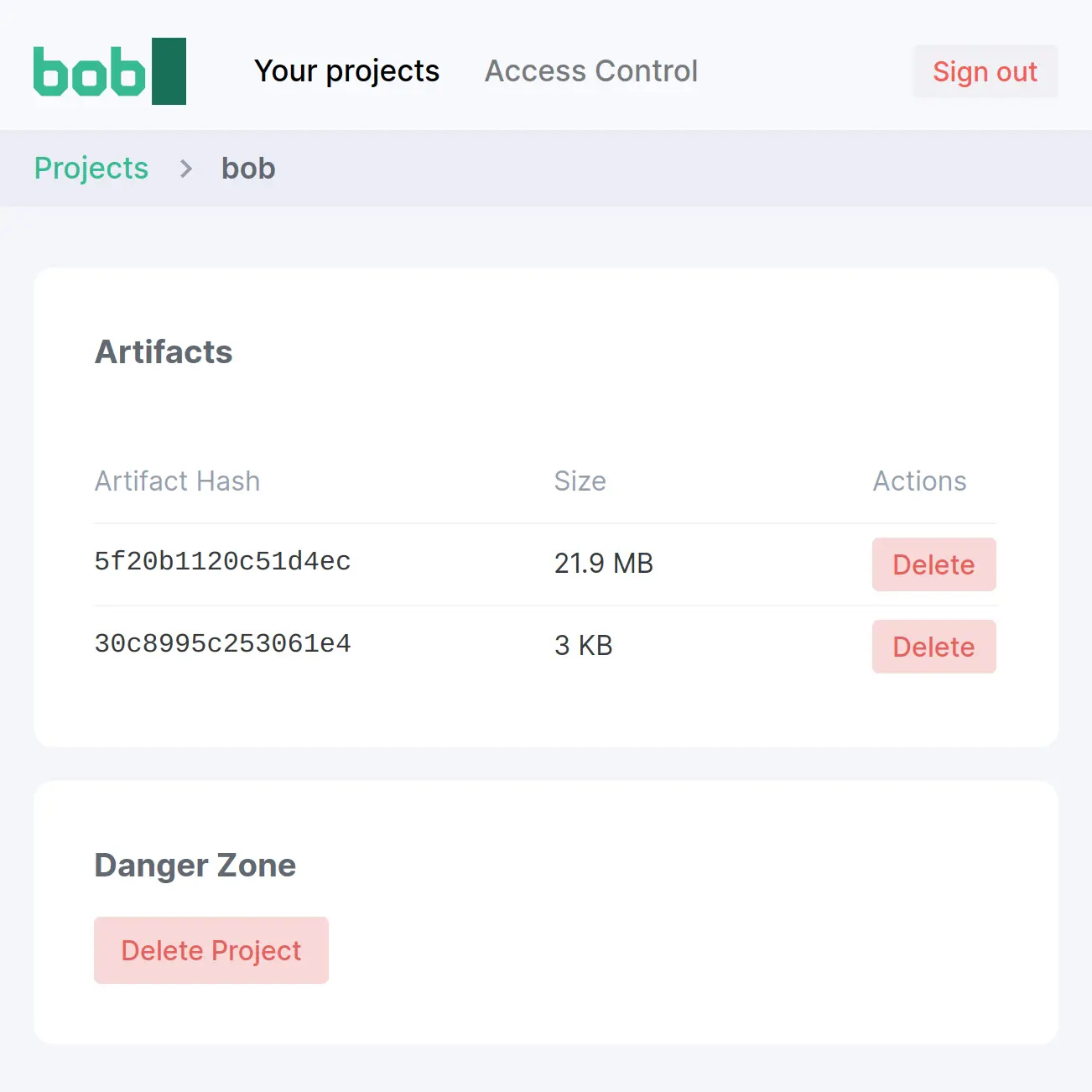
Task: Select the Artifact Hash column header
Action: 177,481
